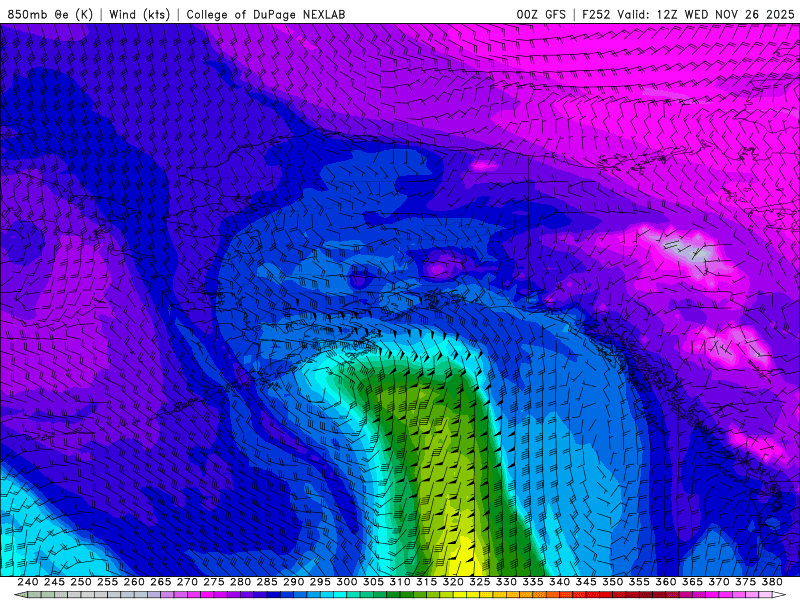Click the "12Z WED NOV 26 2025" valid time
The height and width of the screenshot is (600, 800).
pyautogui.click(x=725, y=14)
